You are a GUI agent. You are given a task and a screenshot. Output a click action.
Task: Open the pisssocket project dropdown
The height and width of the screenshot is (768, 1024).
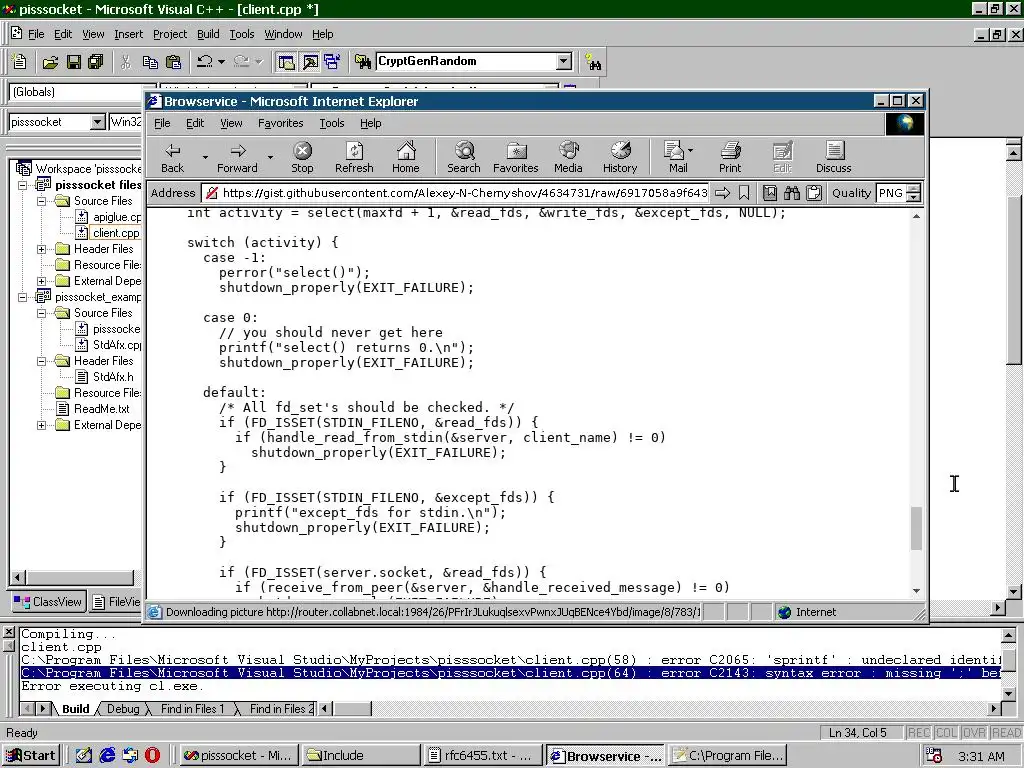point(97,122)
